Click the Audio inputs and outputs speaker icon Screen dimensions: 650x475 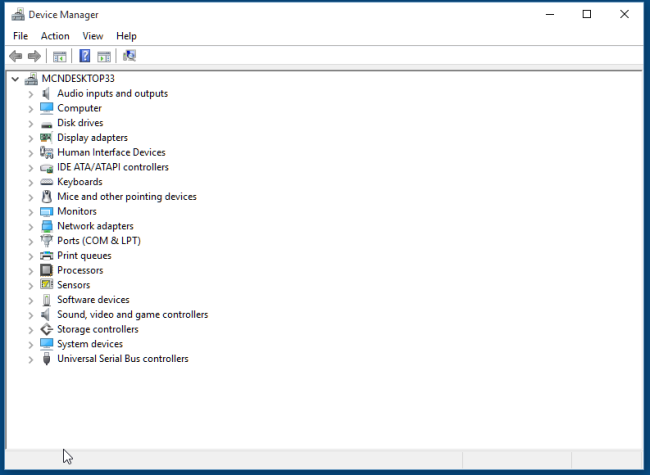click(x=46, y=94)
